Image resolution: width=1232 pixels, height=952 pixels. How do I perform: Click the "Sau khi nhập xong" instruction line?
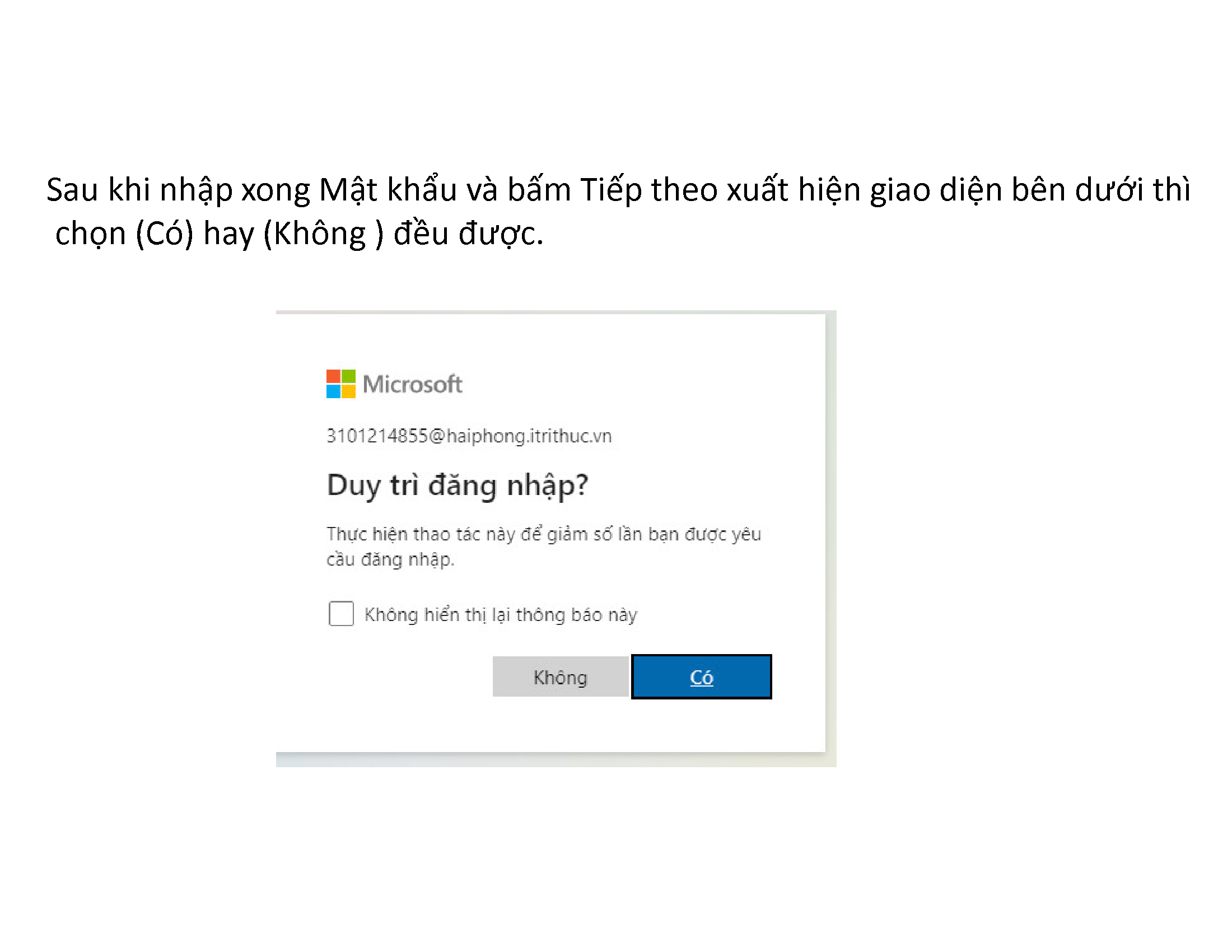tap(618, 189)
